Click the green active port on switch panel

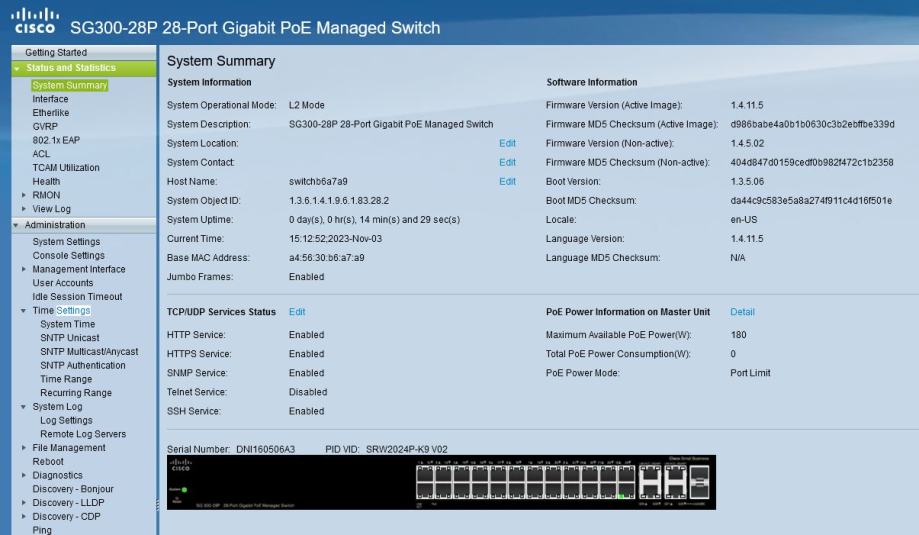(622, 494)
